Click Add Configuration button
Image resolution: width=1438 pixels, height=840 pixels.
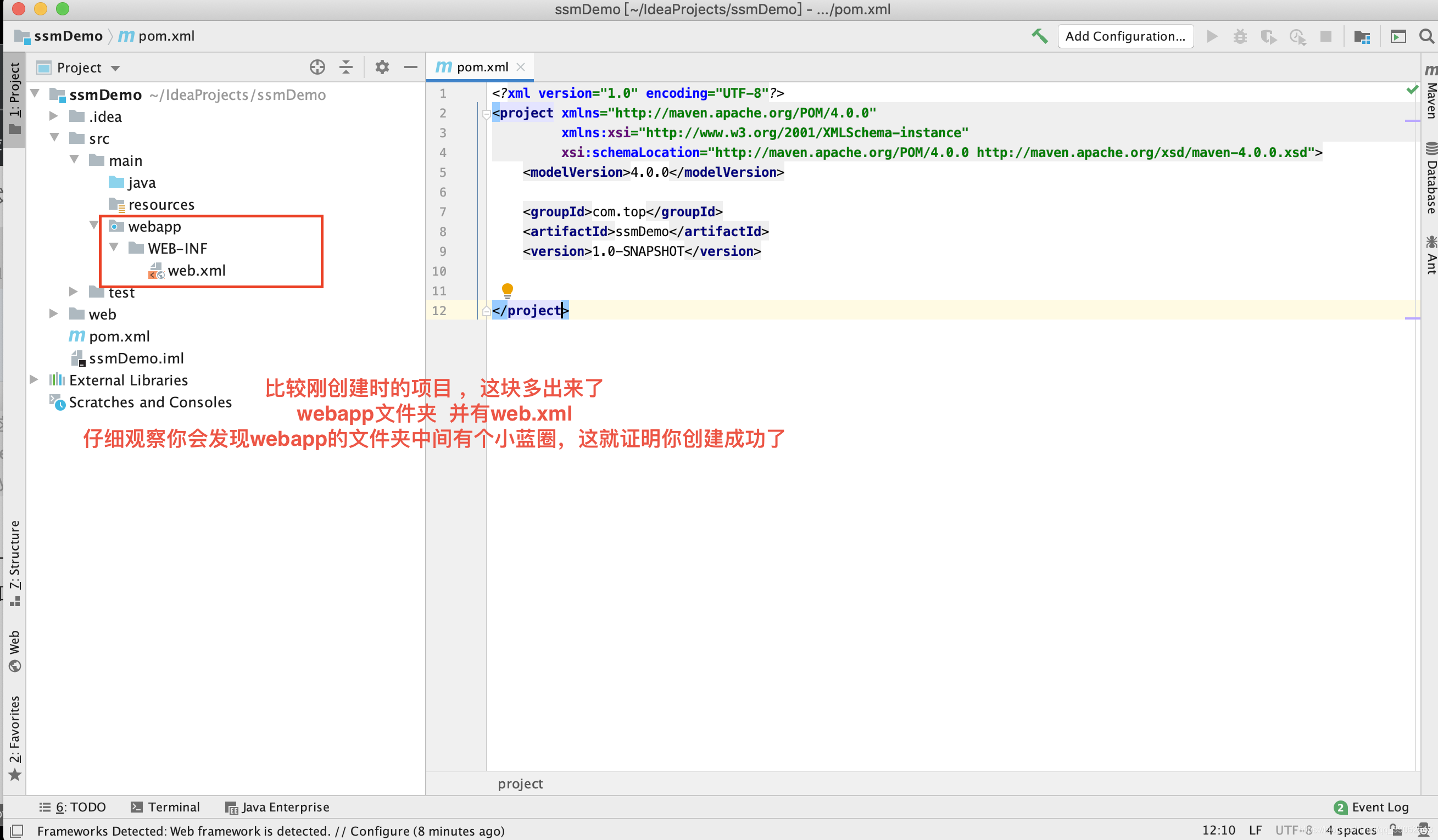click(x=1125, y=36)
